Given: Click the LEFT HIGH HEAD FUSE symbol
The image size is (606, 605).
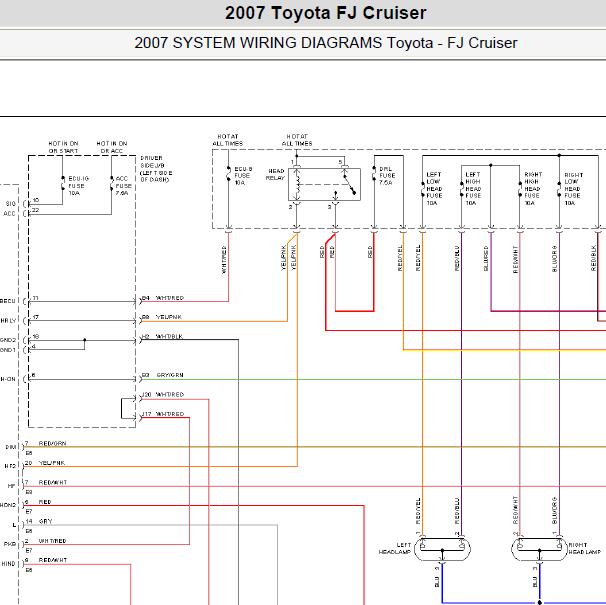Looking at the screenshot, I should click(461, 189).
